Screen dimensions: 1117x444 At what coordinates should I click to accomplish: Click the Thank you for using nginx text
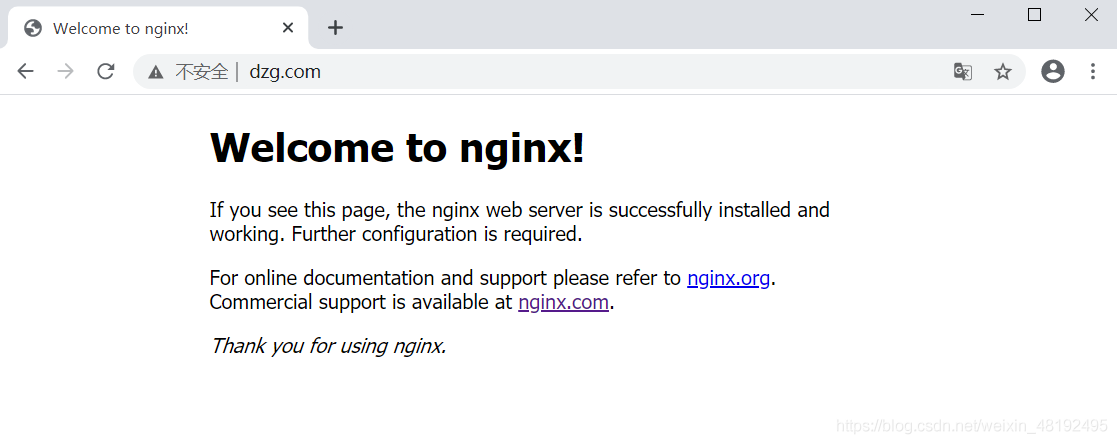pyautogui.click(x=327, y=346)
